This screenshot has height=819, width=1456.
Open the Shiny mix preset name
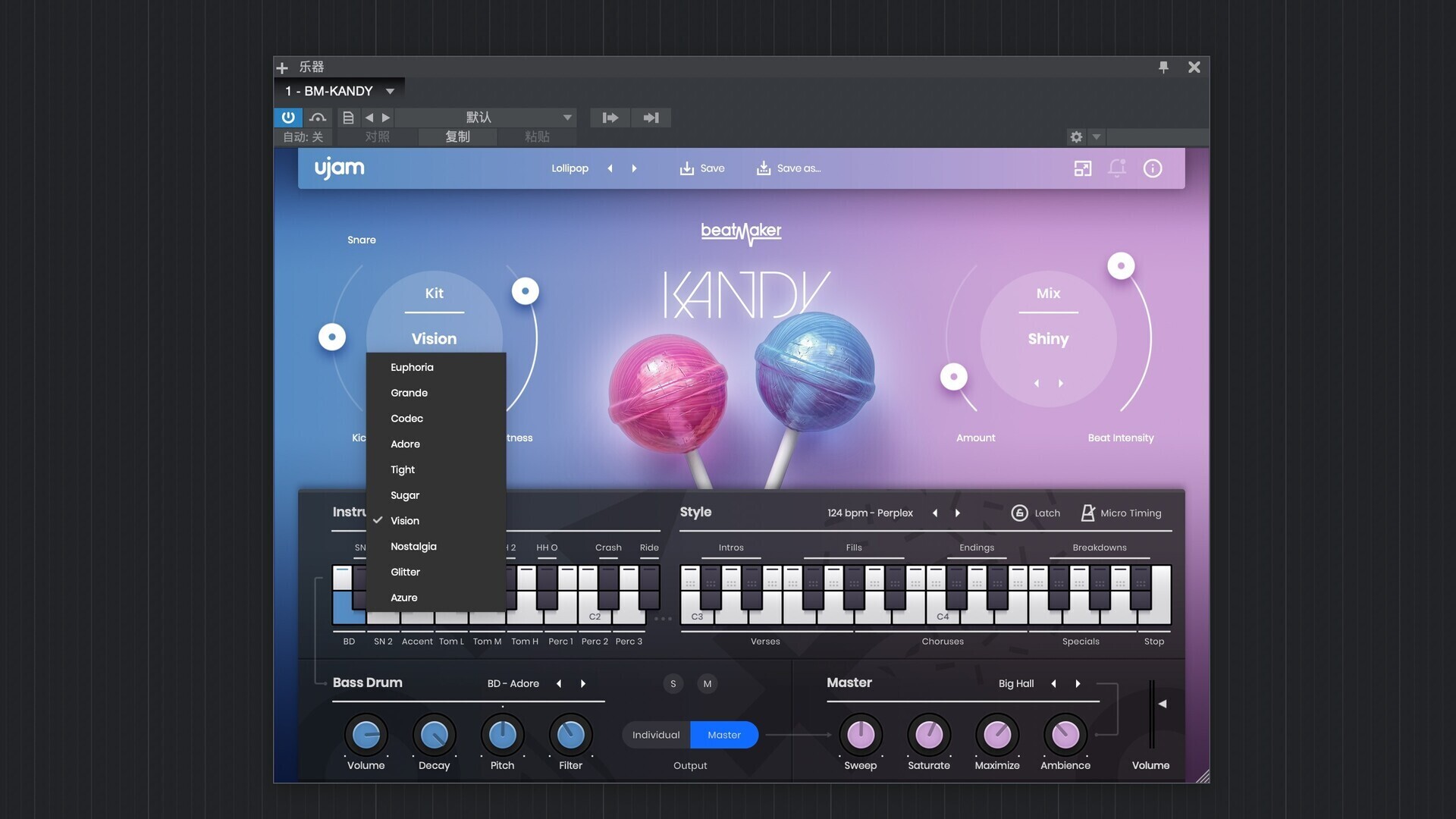(x=1048, y=339)
